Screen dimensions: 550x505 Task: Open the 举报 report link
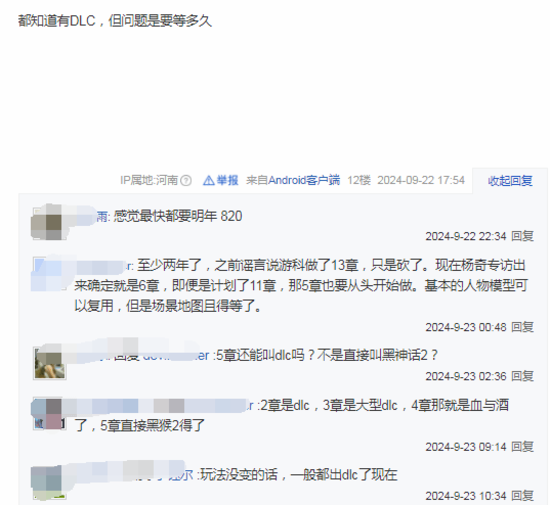227,180
